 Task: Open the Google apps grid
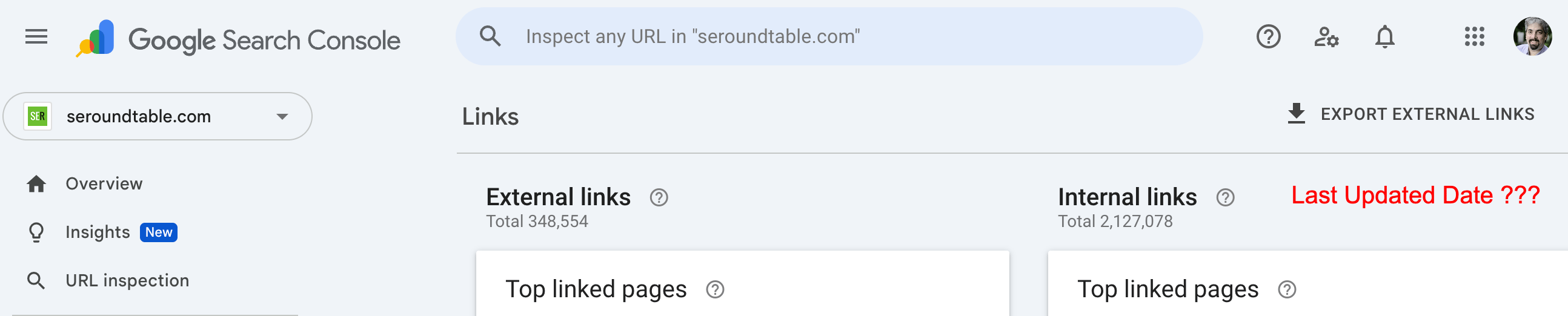[1474, 36]
